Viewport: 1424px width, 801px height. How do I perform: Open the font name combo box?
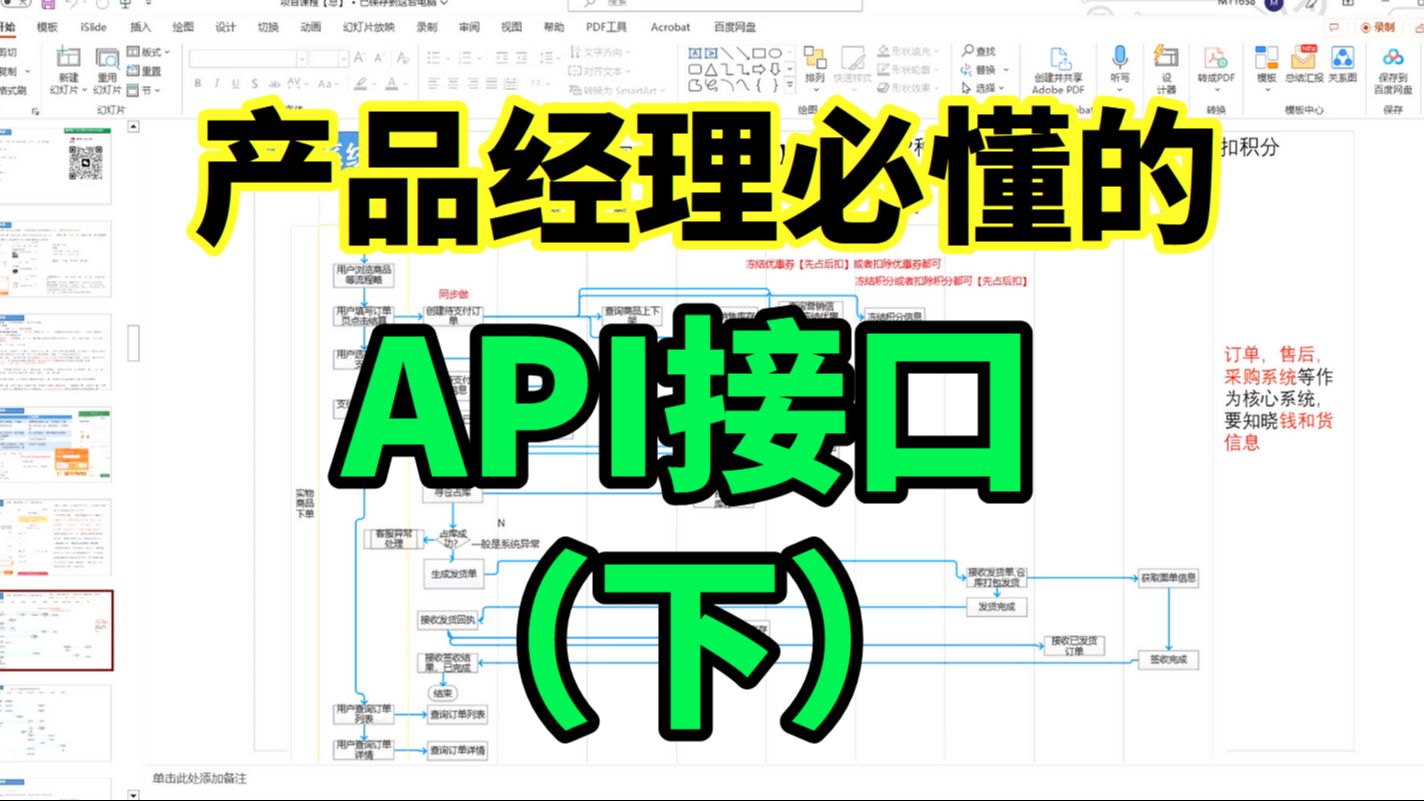click(x=247, y=59)
